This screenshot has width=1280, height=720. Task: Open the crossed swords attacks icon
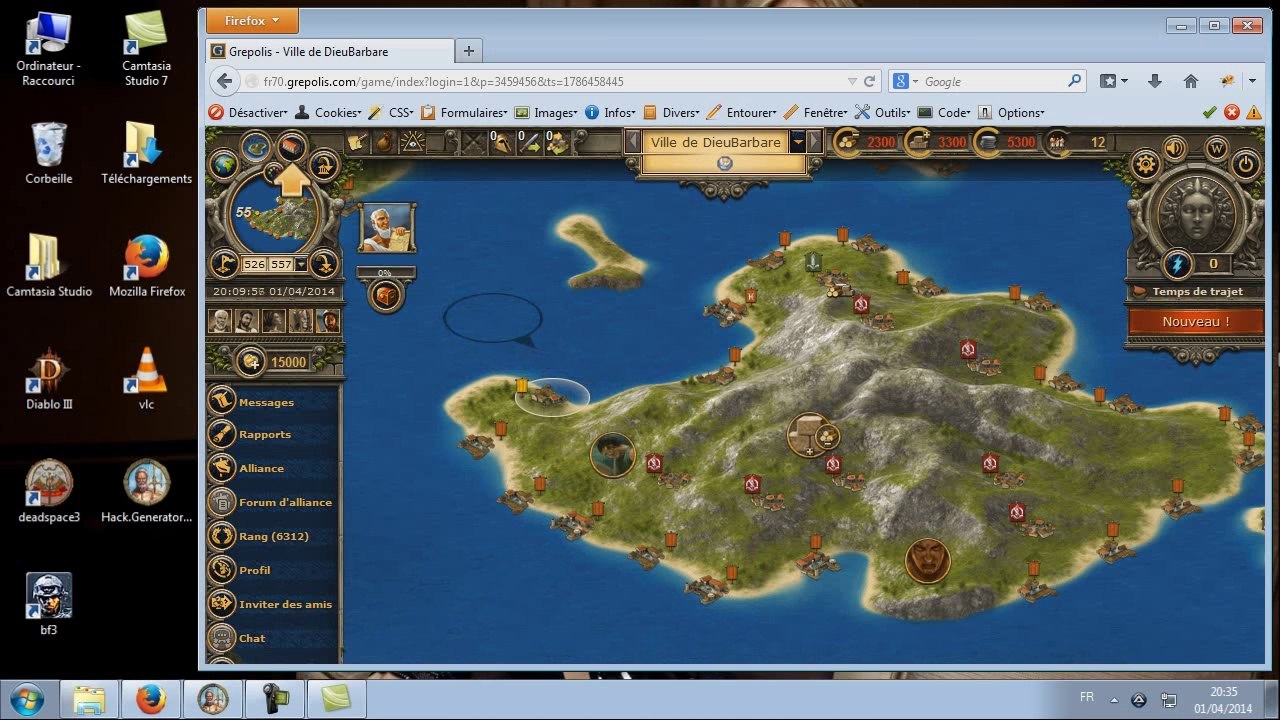[x=473, y=143]
